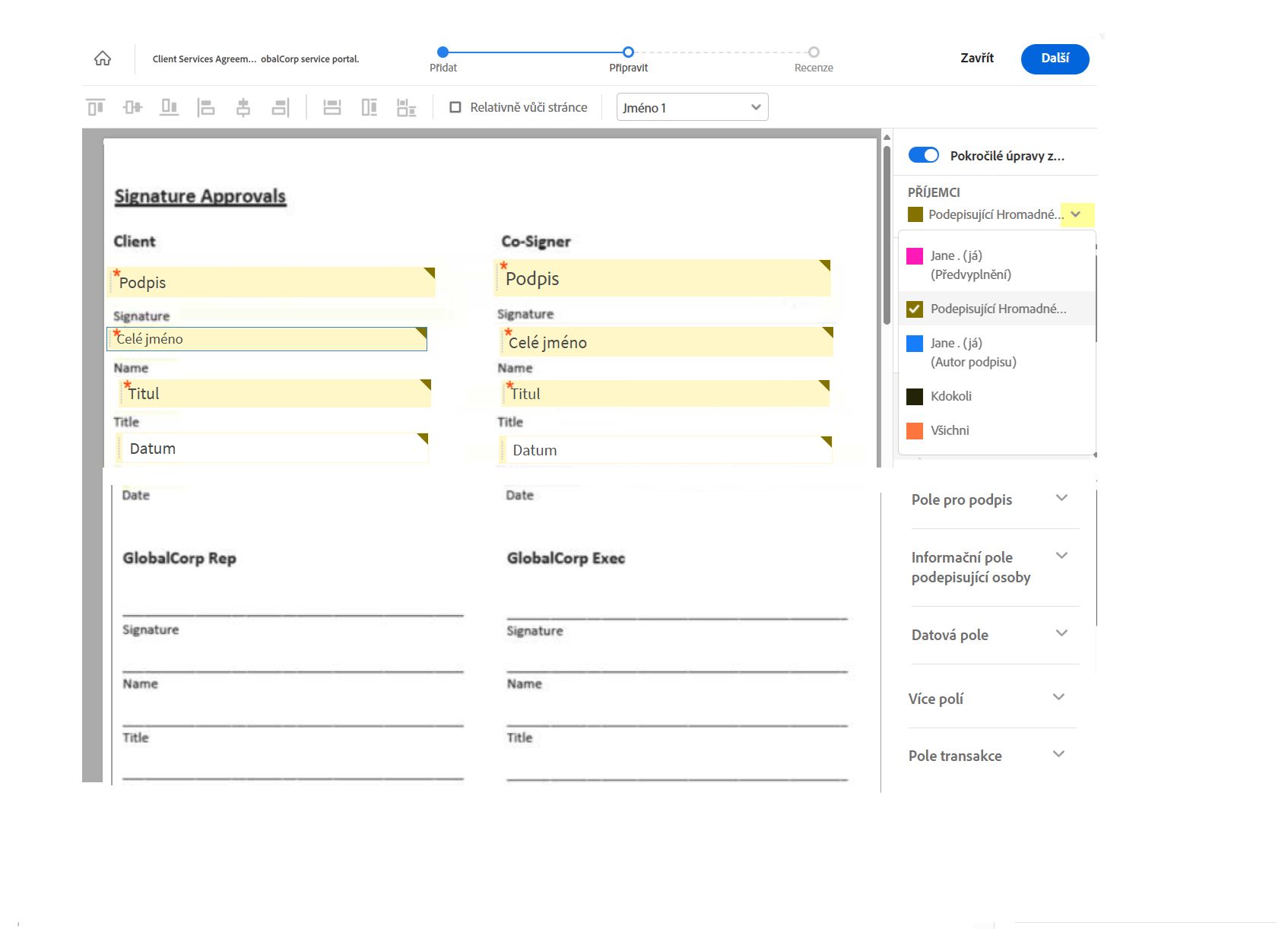Click the align vertical middle icon
This screenshot has width=1288, height=929.
pyautogui.click(x=132, y=108)
